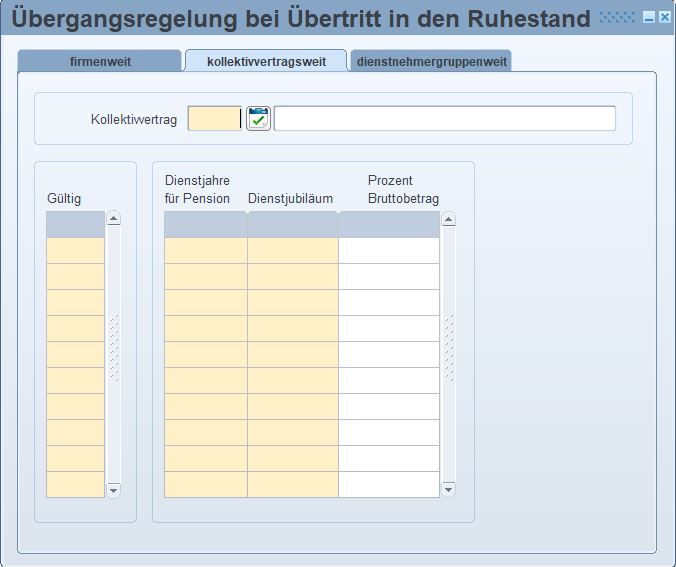Open the dienstnehmergruppenweit tab
This screenshot has width=676, height=567.
coord(432,62)
